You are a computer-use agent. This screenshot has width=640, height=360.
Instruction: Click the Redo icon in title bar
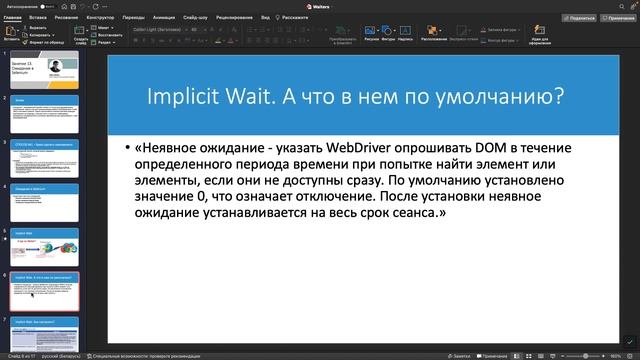[x=96, y=7]
